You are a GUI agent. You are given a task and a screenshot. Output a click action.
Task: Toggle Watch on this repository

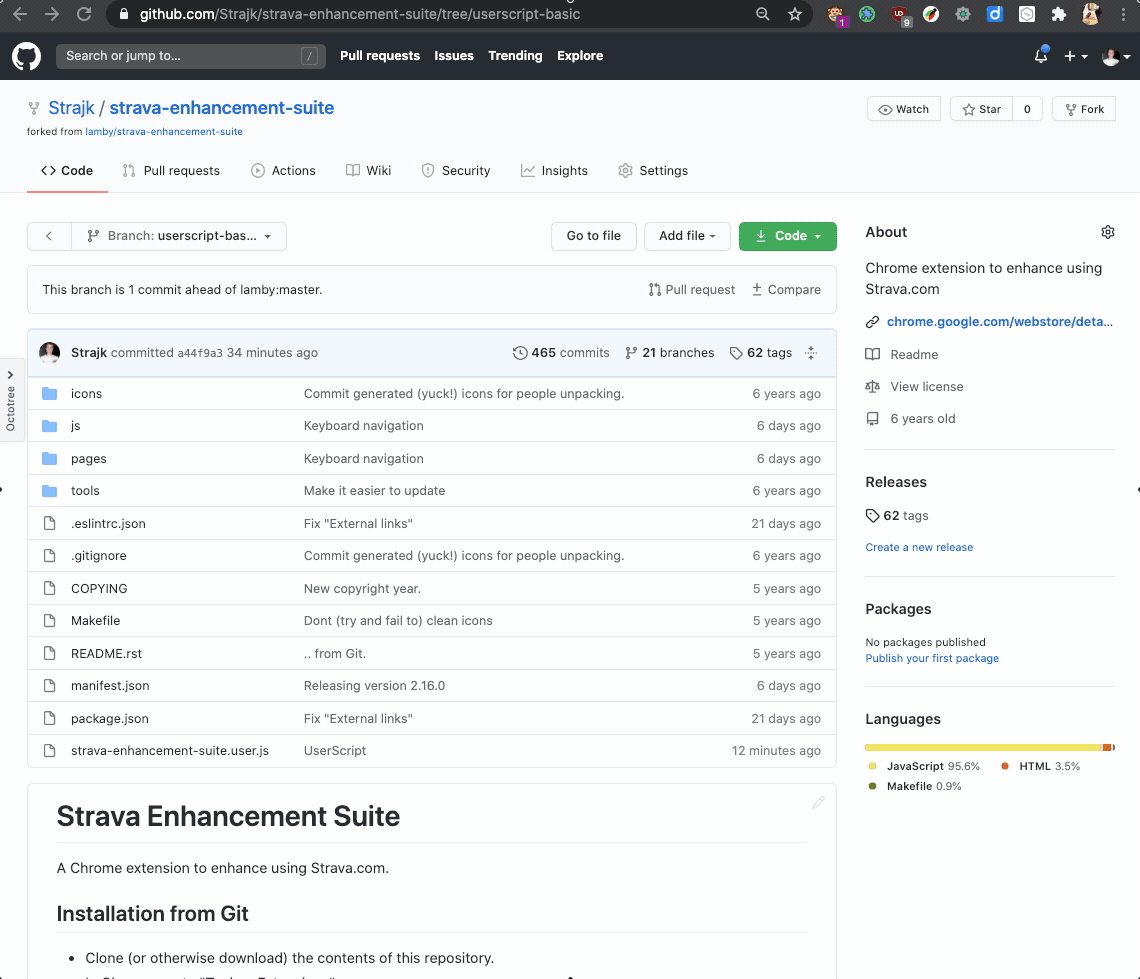tap(904, 109)
